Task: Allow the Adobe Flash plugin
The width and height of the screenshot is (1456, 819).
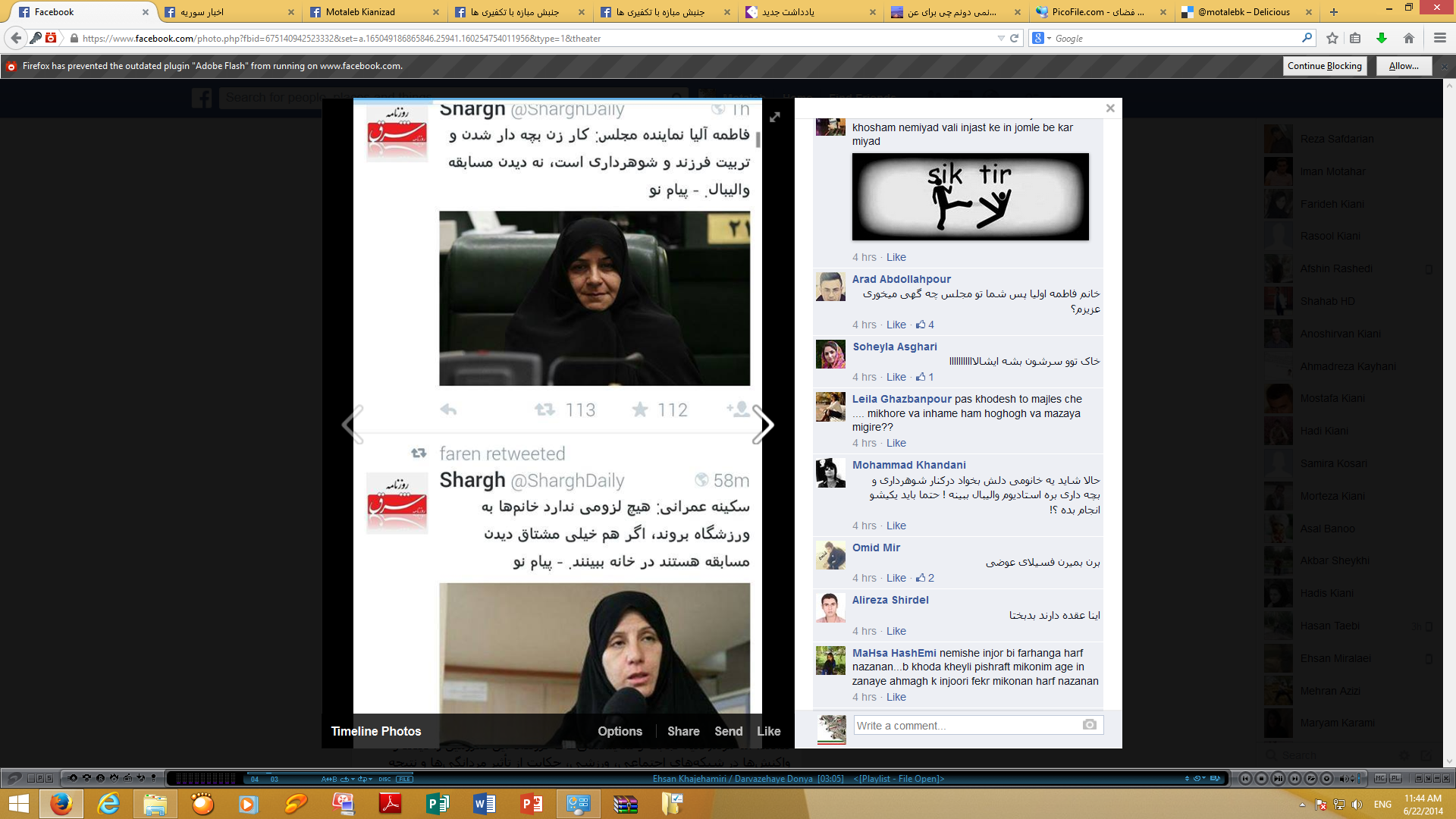Action: 1404,66
